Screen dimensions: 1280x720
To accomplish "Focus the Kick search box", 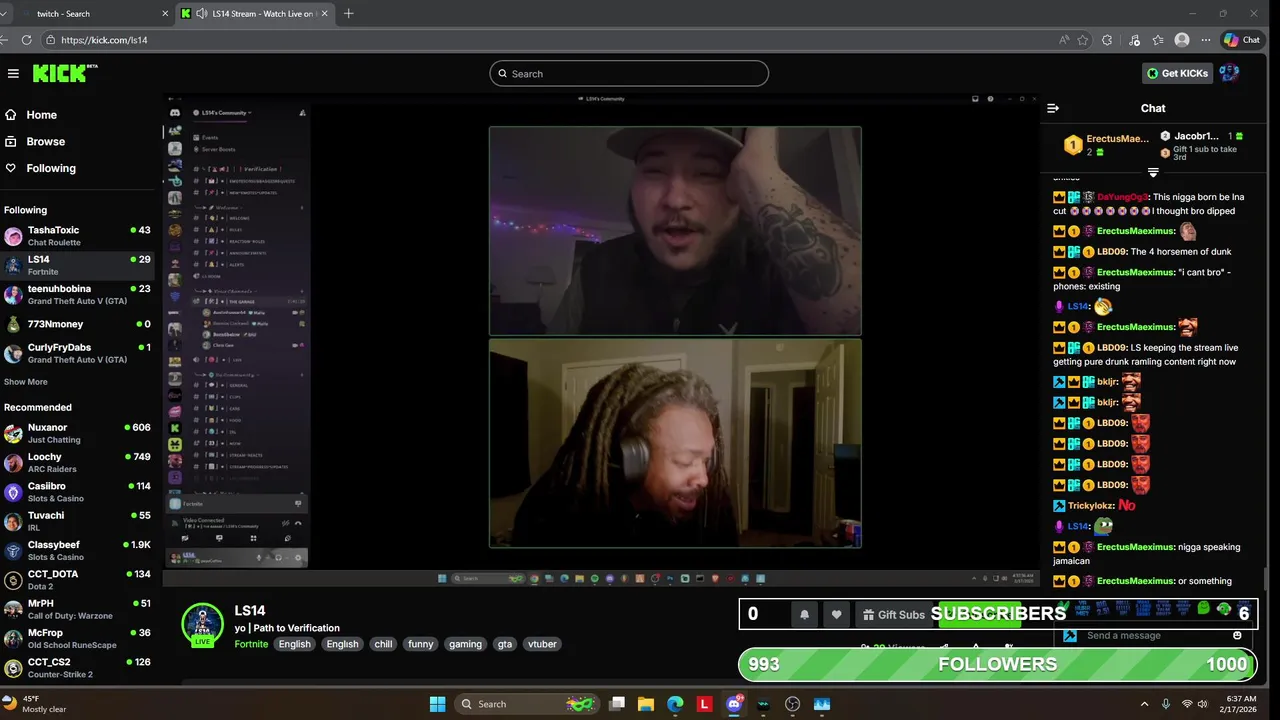I will coord(629,73).
